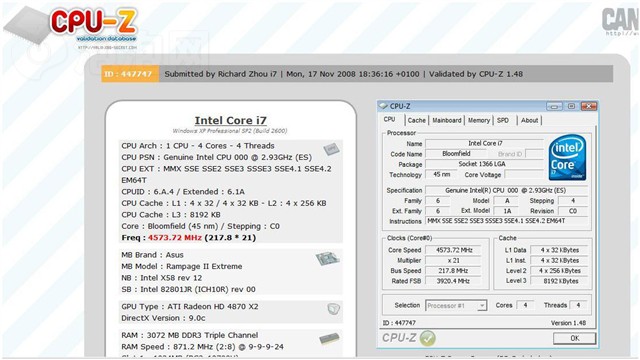Click the CPU Cache L3 8192 KB line
640x360 pixels.
[171, 214]
